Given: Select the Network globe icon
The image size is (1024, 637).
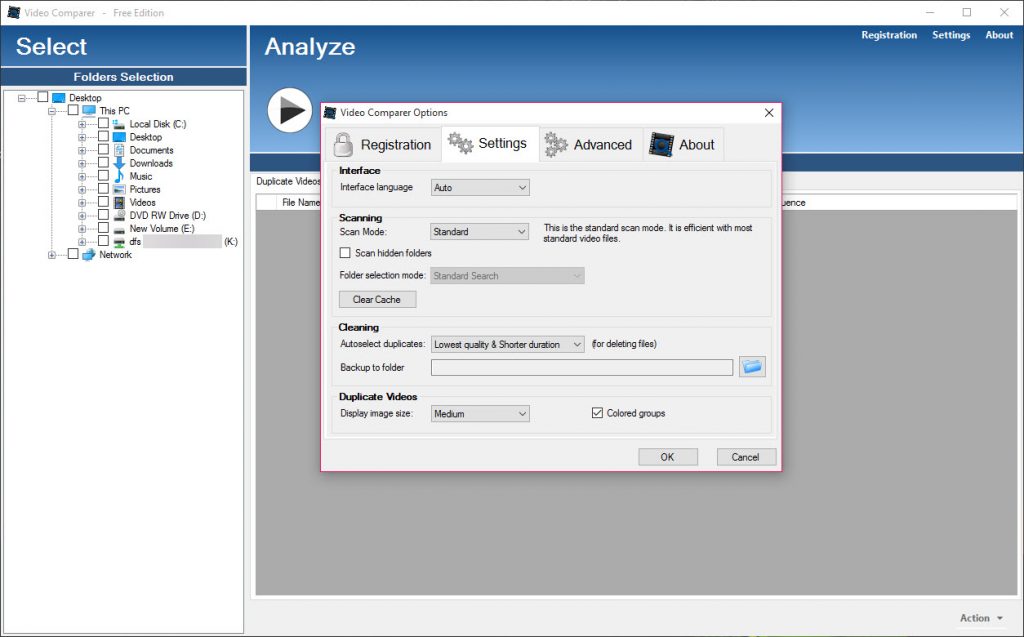Looking at the screenshot, I should click(x=89, y=254).
